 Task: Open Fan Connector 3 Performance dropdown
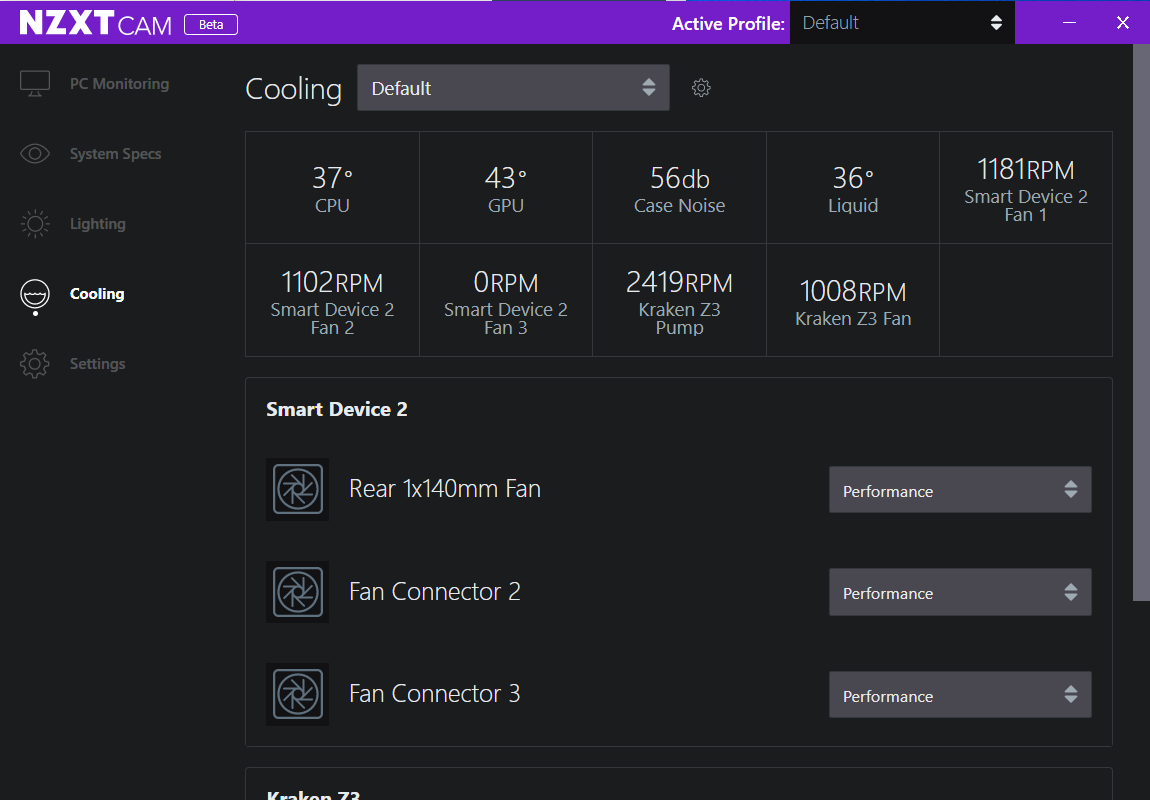coord(960,695)
